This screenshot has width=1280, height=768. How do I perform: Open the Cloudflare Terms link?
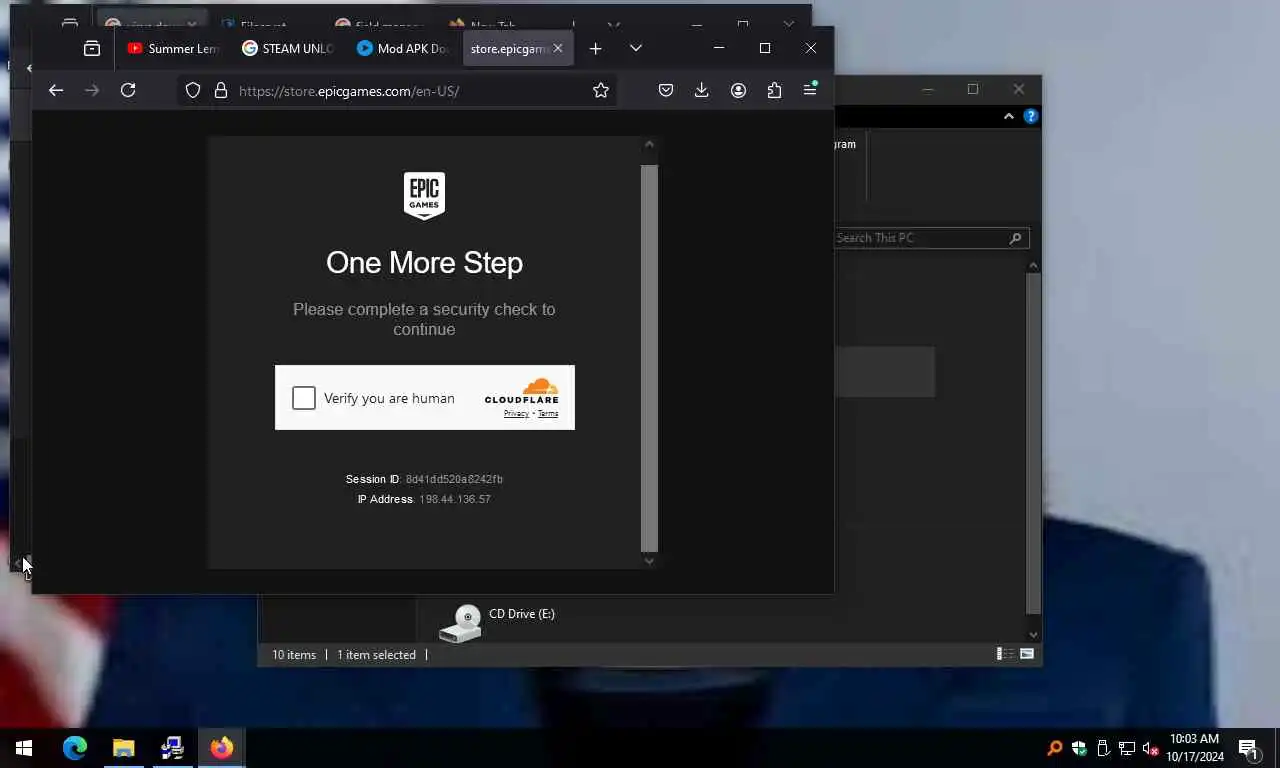coord(548,413)
